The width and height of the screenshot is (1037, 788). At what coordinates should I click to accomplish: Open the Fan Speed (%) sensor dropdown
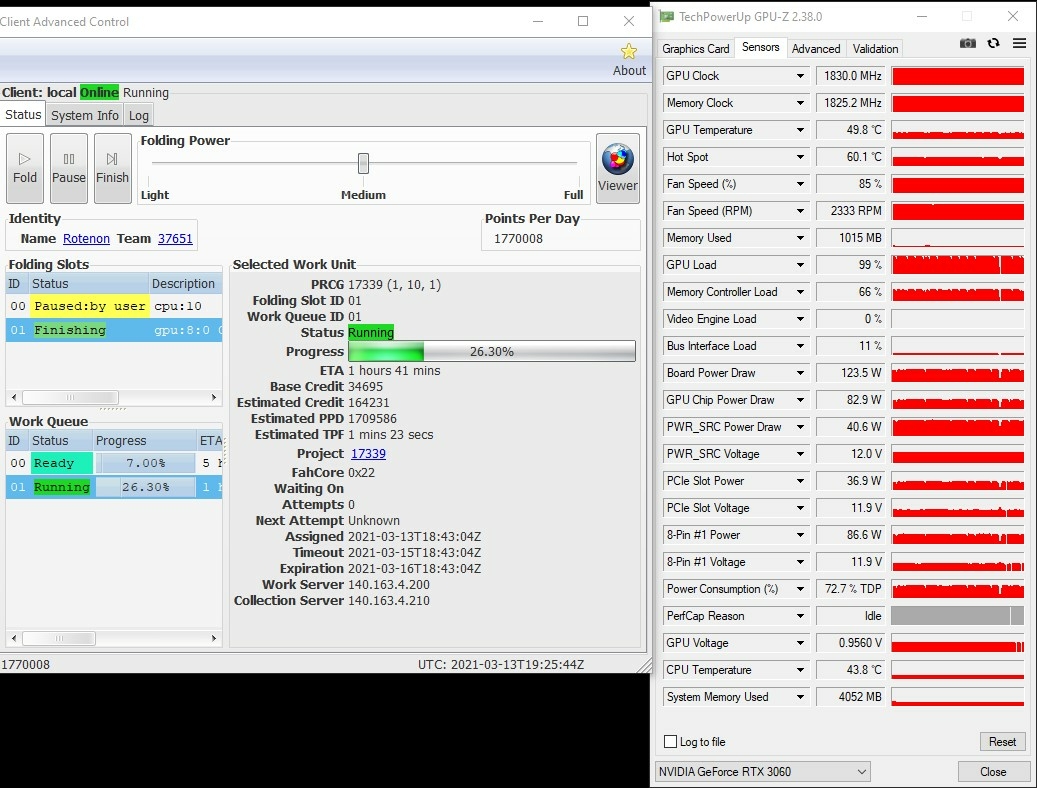(800, 184)
